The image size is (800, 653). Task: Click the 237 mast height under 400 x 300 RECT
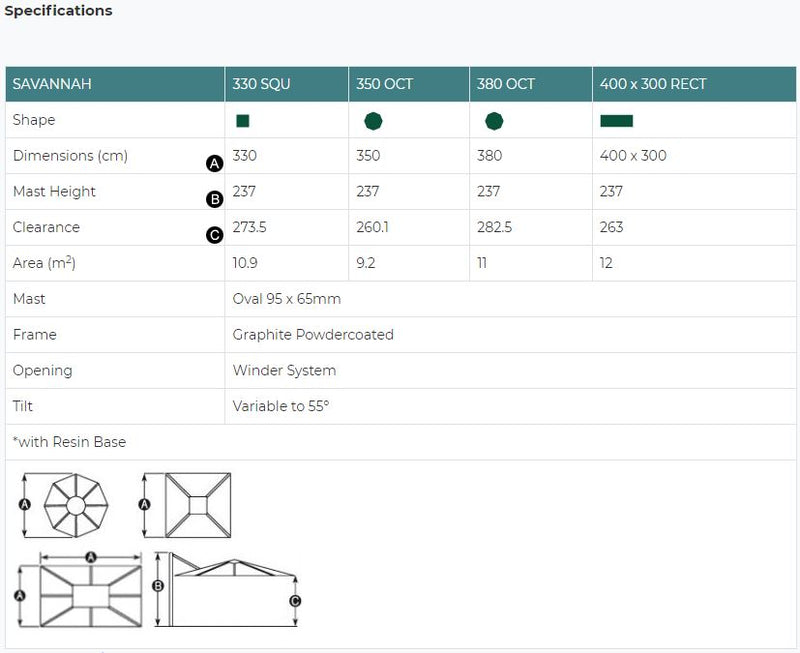[611, 191]
